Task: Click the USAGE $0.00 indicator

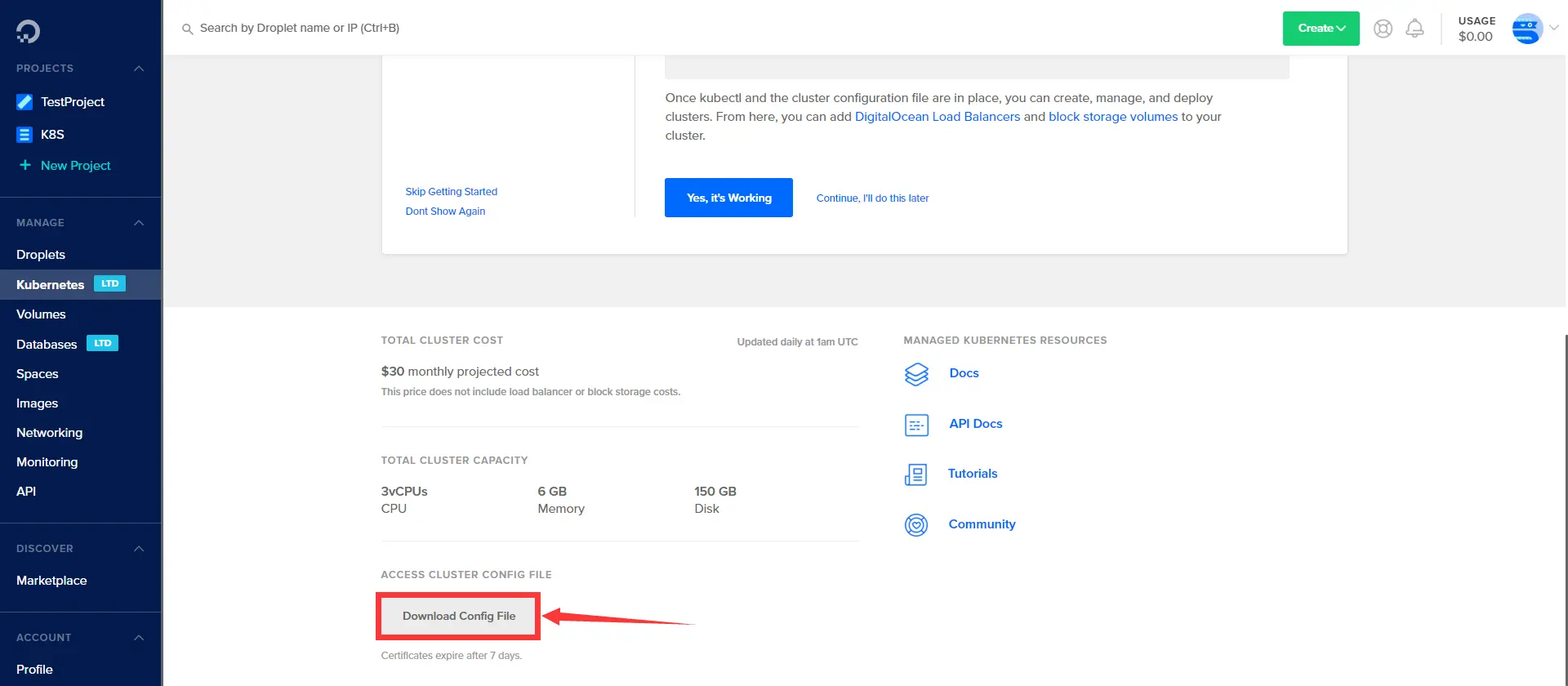Action: [1477, 29]
